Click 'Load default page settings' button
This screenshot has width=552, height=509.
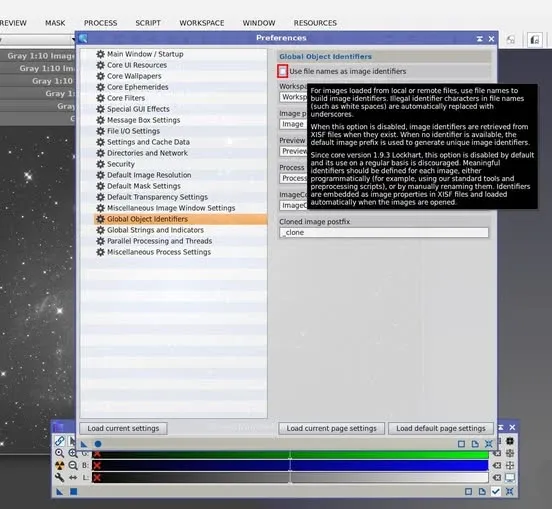point(441,428)
